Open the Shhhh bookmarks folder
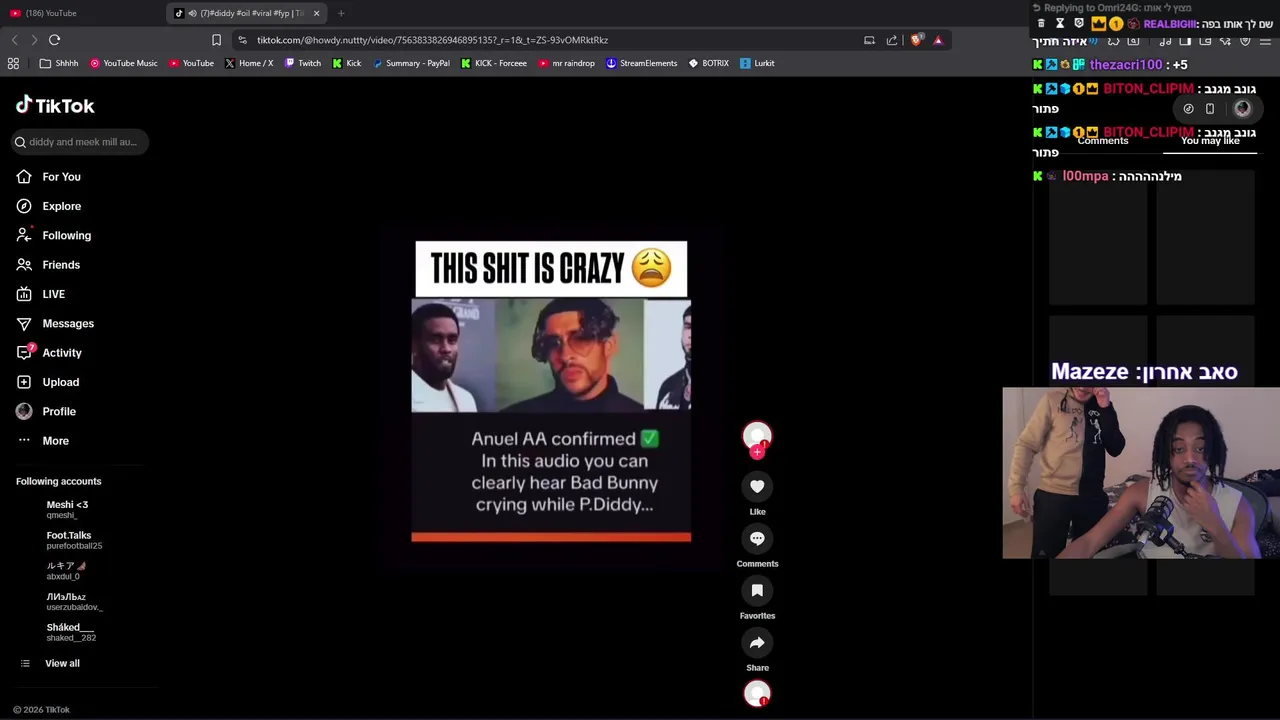The image size is (1280, 720). 59,63
